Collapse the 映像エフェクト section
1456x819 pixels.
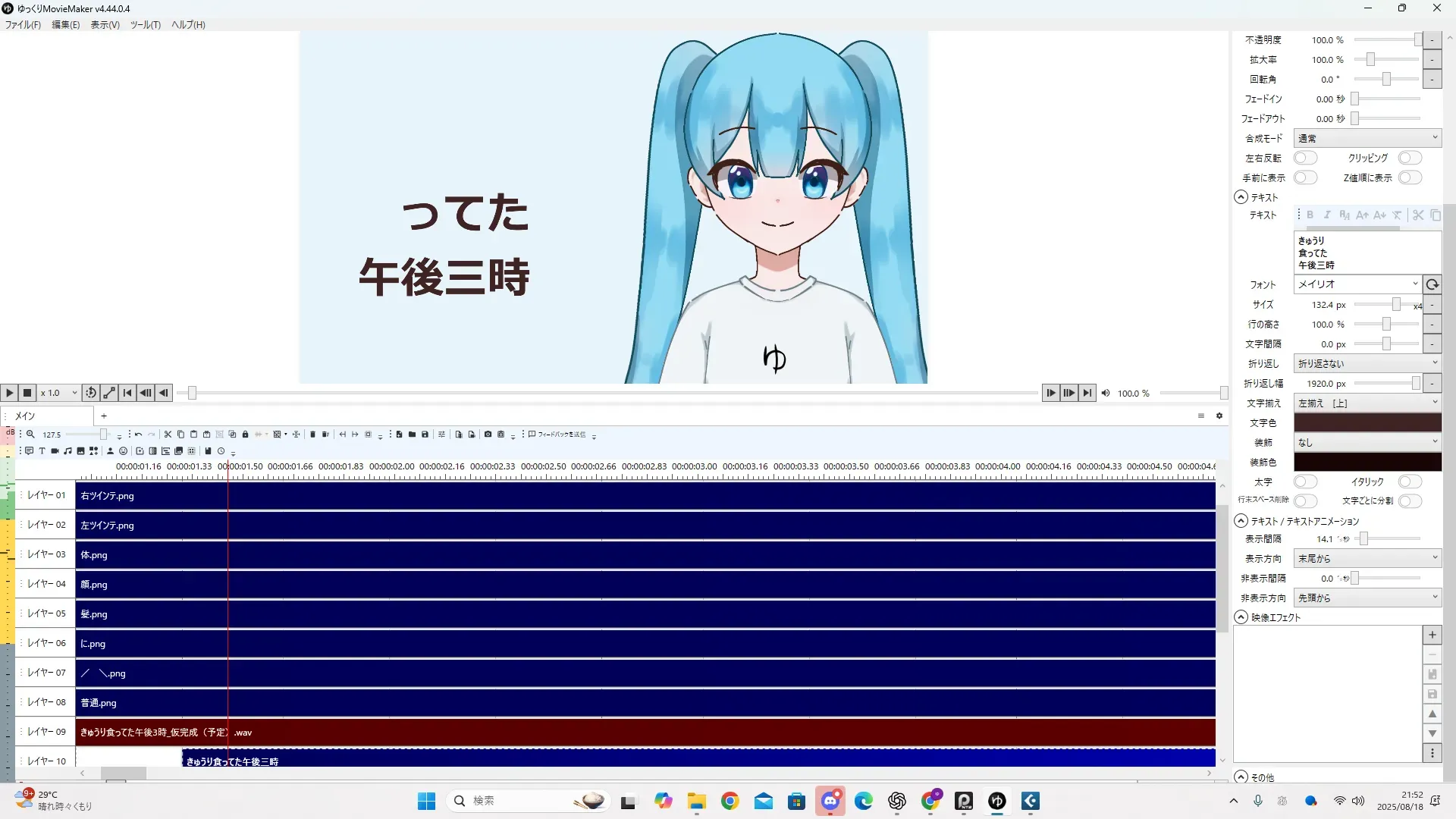point(1241,617)
